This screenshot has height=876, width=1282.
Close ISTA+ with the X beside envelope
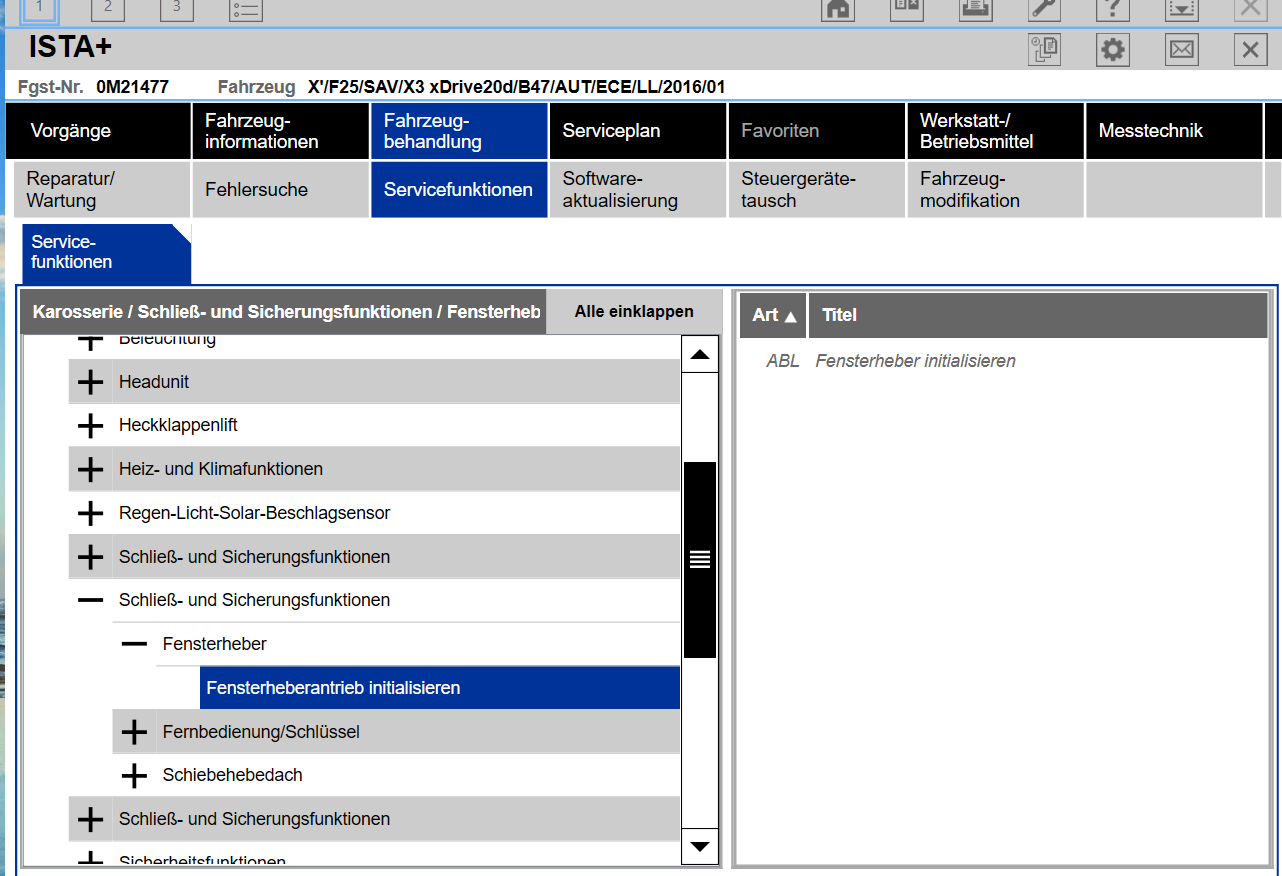[1250, 50]
